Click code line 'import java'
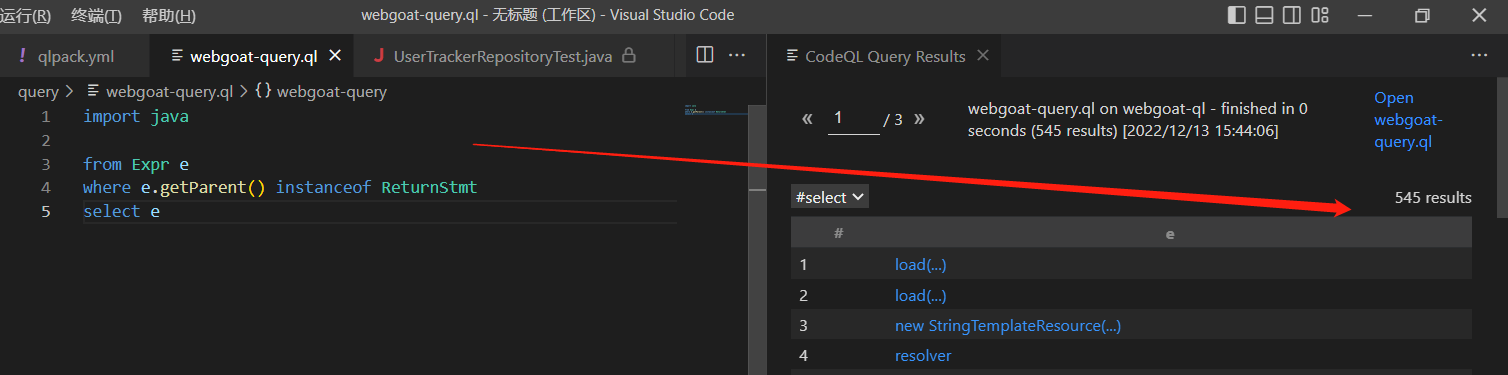The image size is (1508, 375). pyautogui.click(x=136, y=117)
